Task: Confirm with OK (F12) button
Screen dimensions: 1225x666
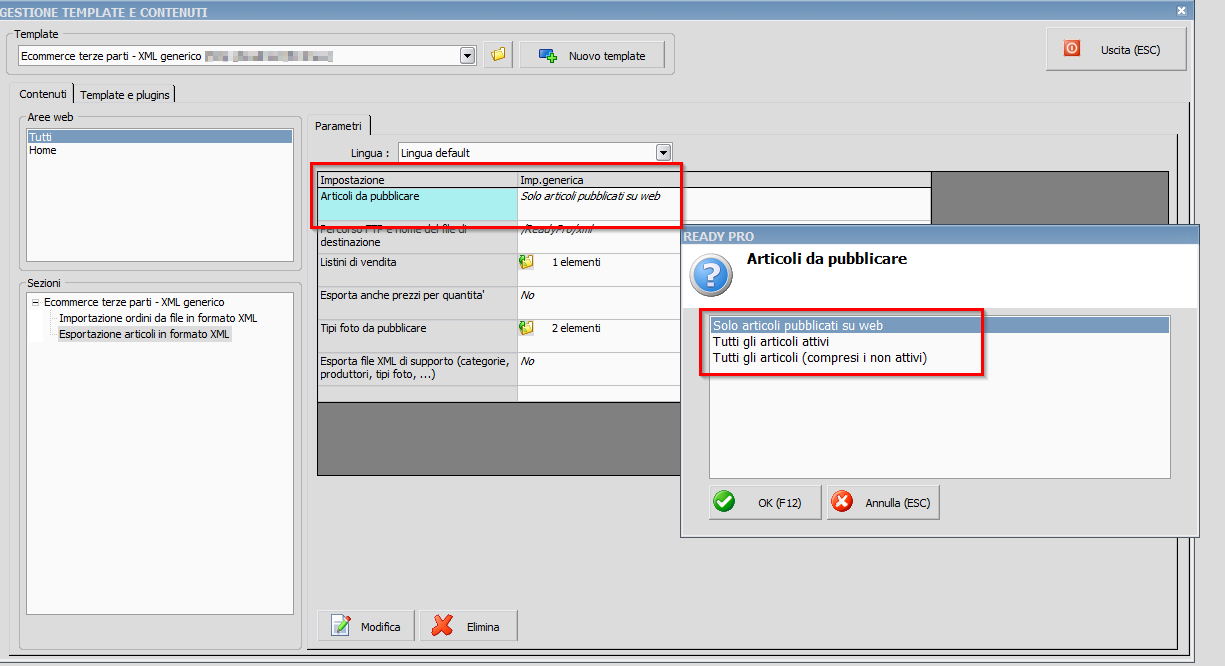Action: (x=765, y=502)
